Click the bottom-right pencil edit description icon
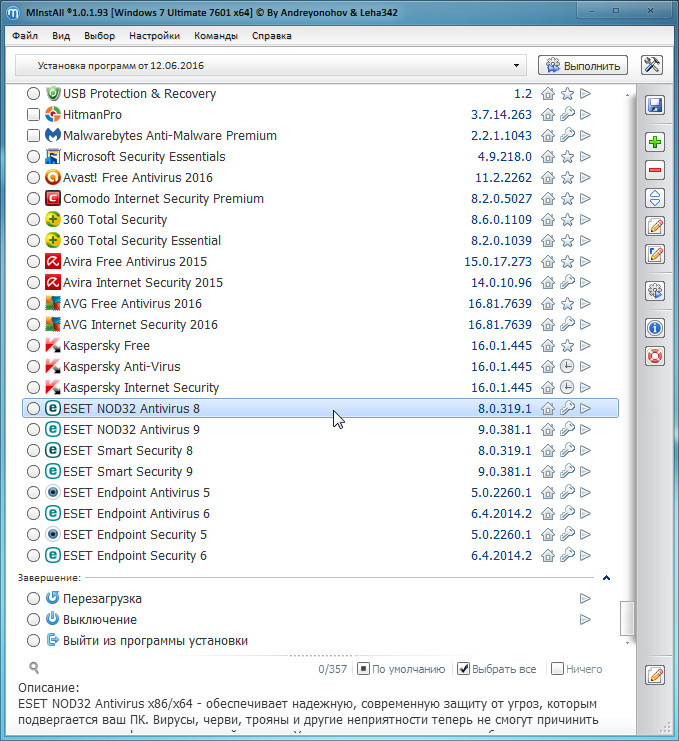Viewport: 679px width, 741px height. tap(655, 674)
